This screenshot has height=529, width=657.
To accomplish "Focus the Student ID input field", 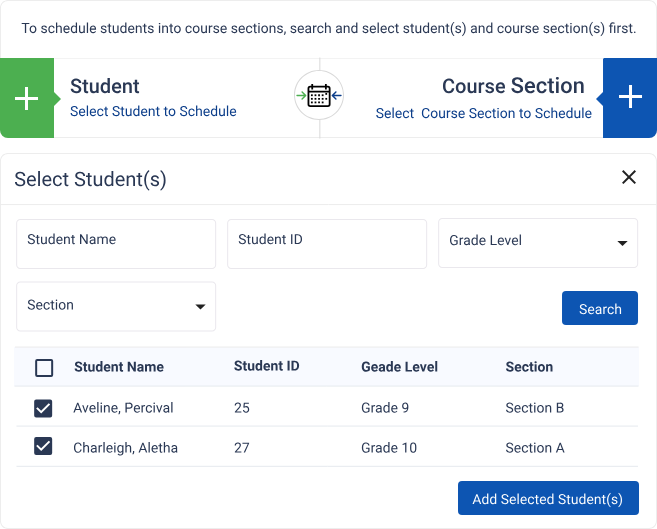I will (327, 244).
